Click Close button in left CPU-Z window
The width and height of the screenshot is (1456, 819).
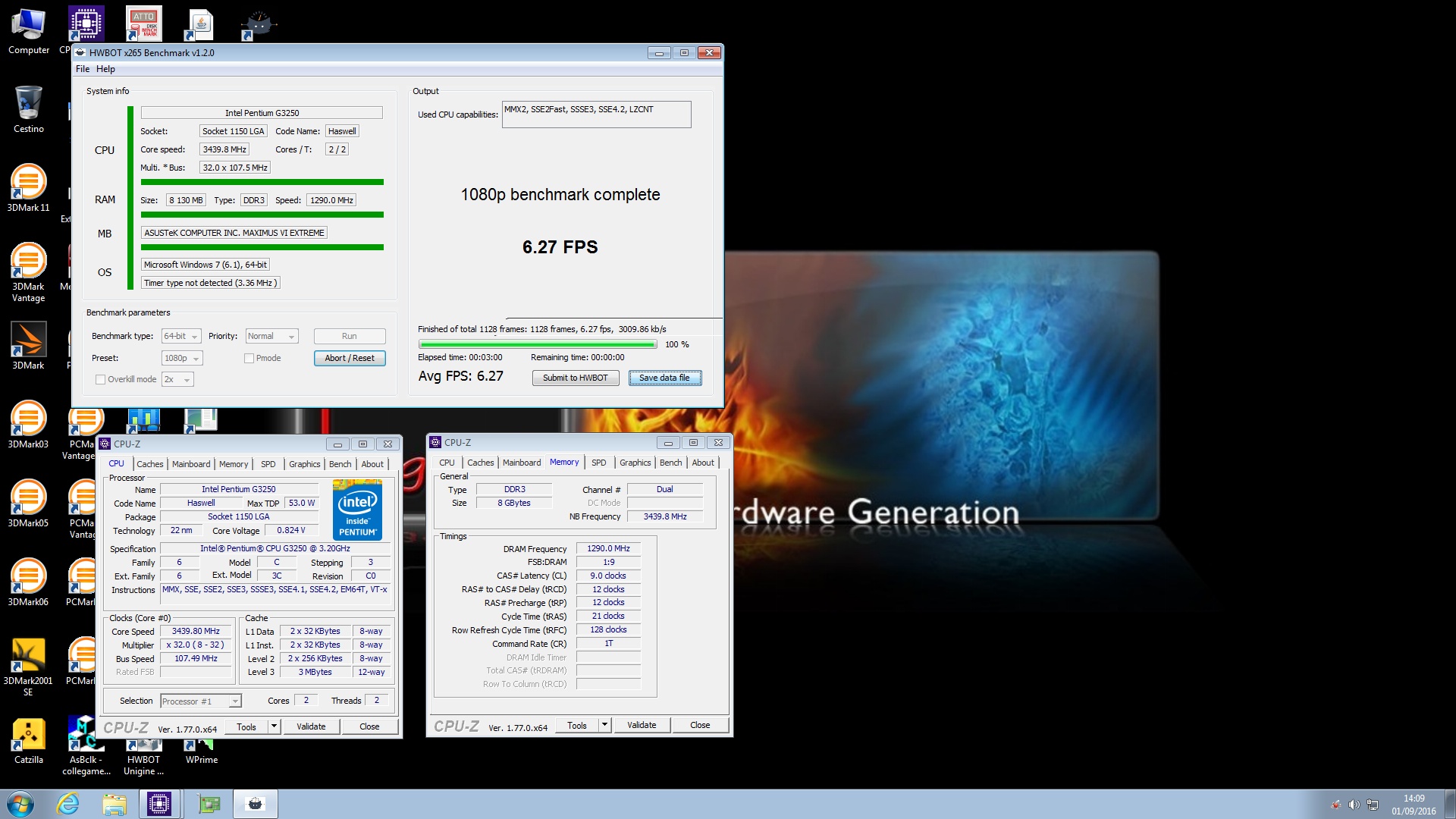point(369,726)
